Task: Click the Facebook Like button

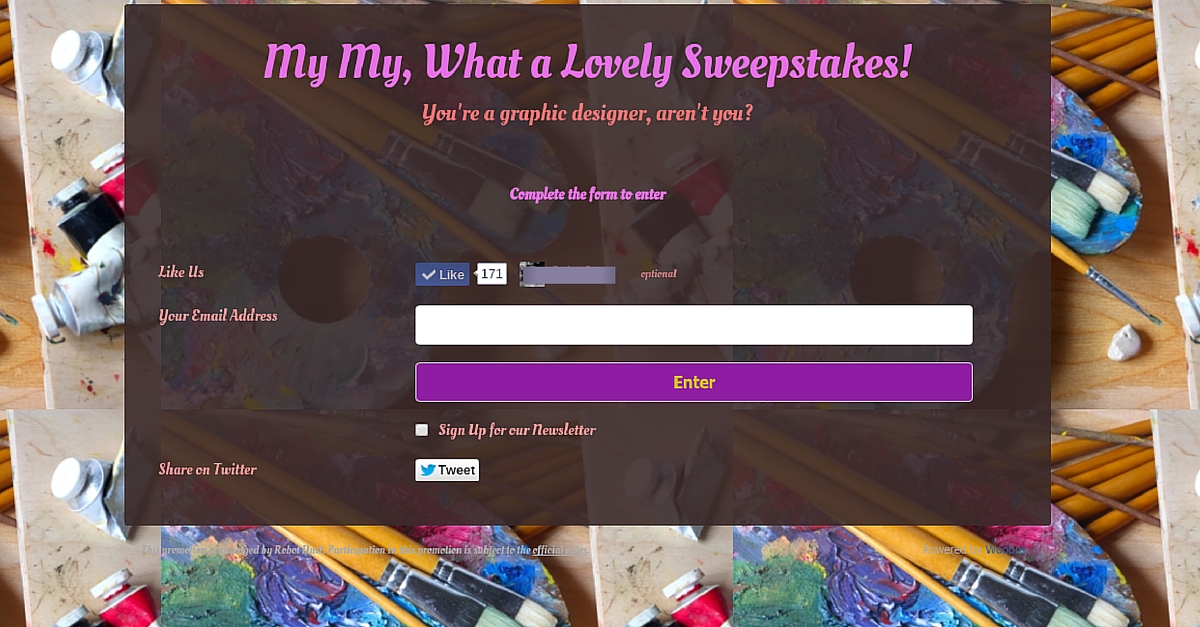Action: pyautogui.click(x=442, y=275)
